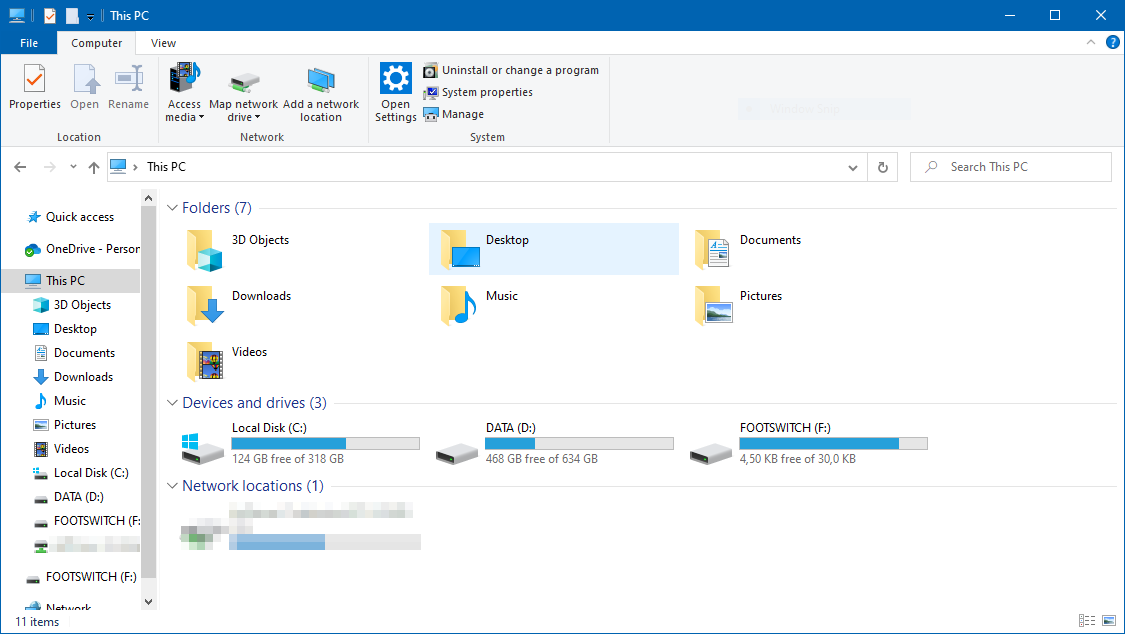
Task: Open address bar history dropdown
Action: 852,168
